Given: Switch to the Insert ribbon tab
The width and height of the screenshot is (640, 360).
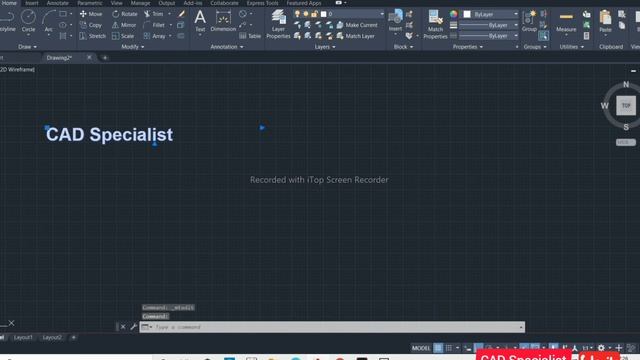Looking at the screenshot, I should click(x=32, y=3).
